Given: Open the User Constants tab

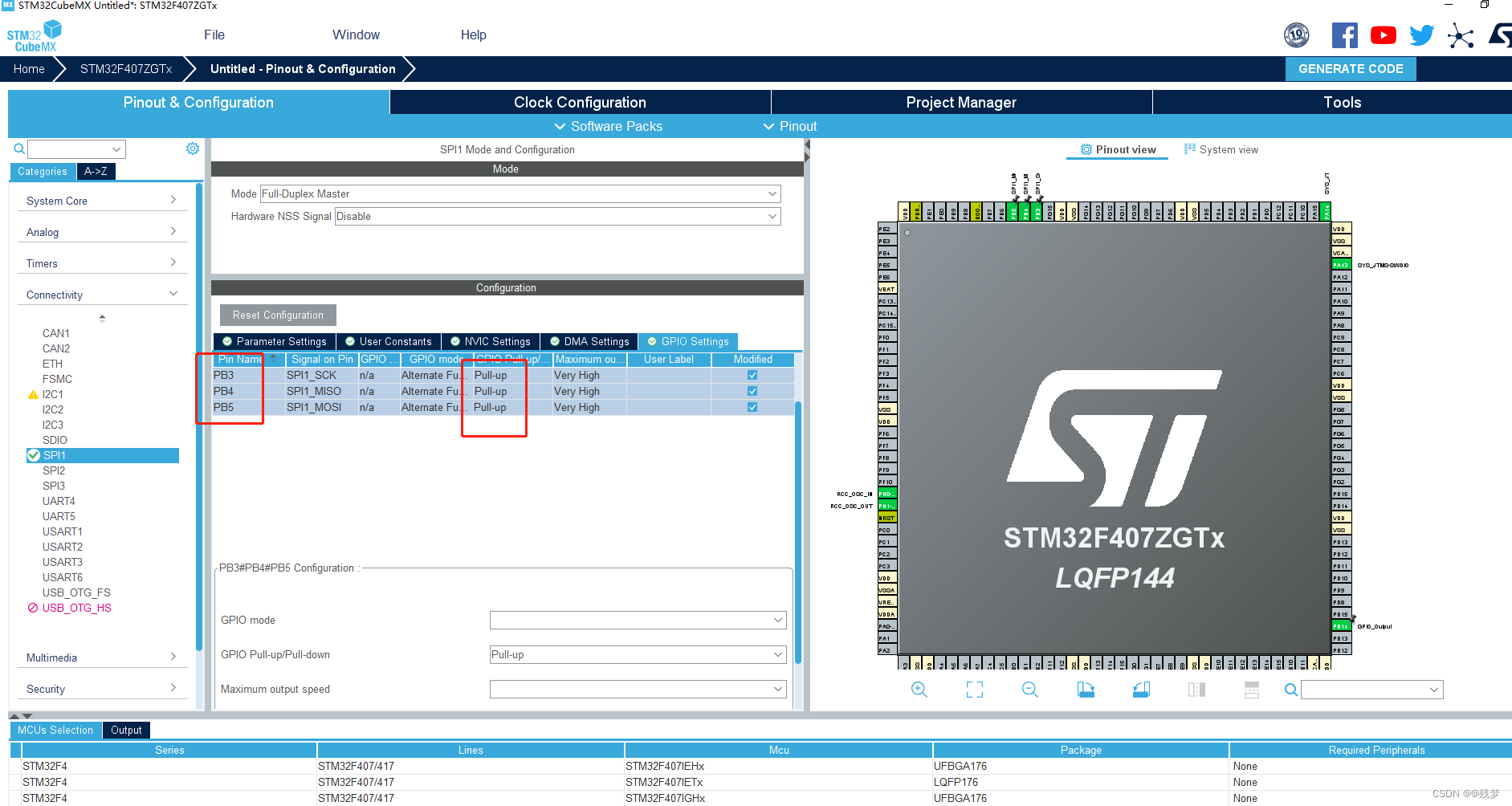Looking at the screenshot, I should pyautogui.click(x=389, y=341).
